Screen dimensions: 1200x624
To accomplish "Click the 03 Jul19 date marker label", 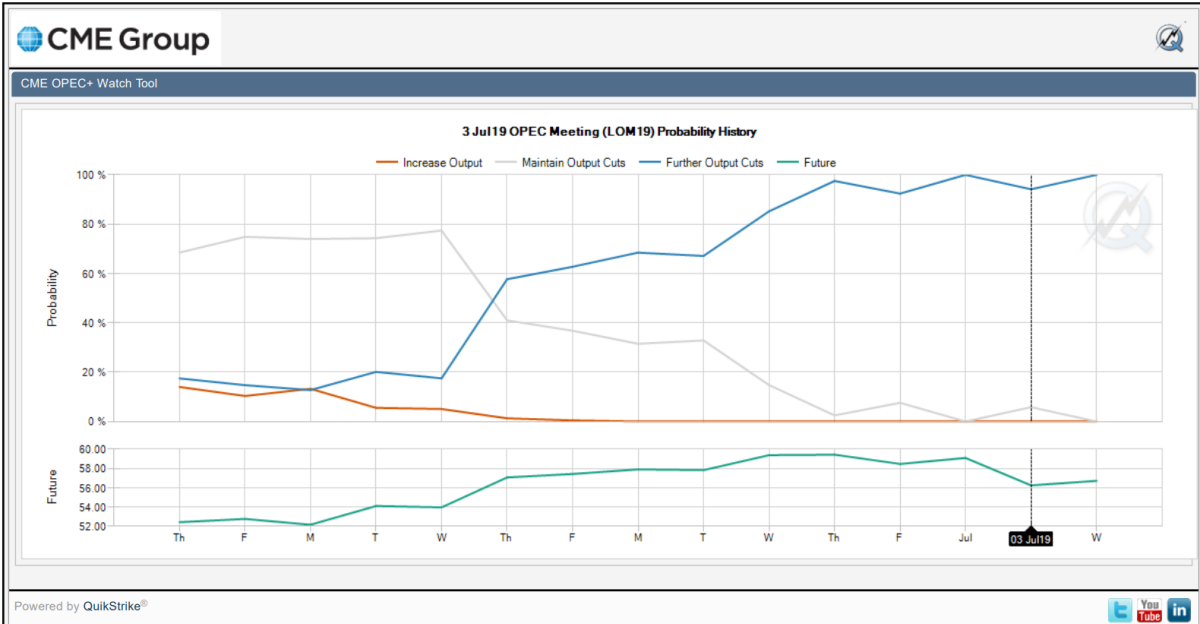I will tap(1031, 539).
